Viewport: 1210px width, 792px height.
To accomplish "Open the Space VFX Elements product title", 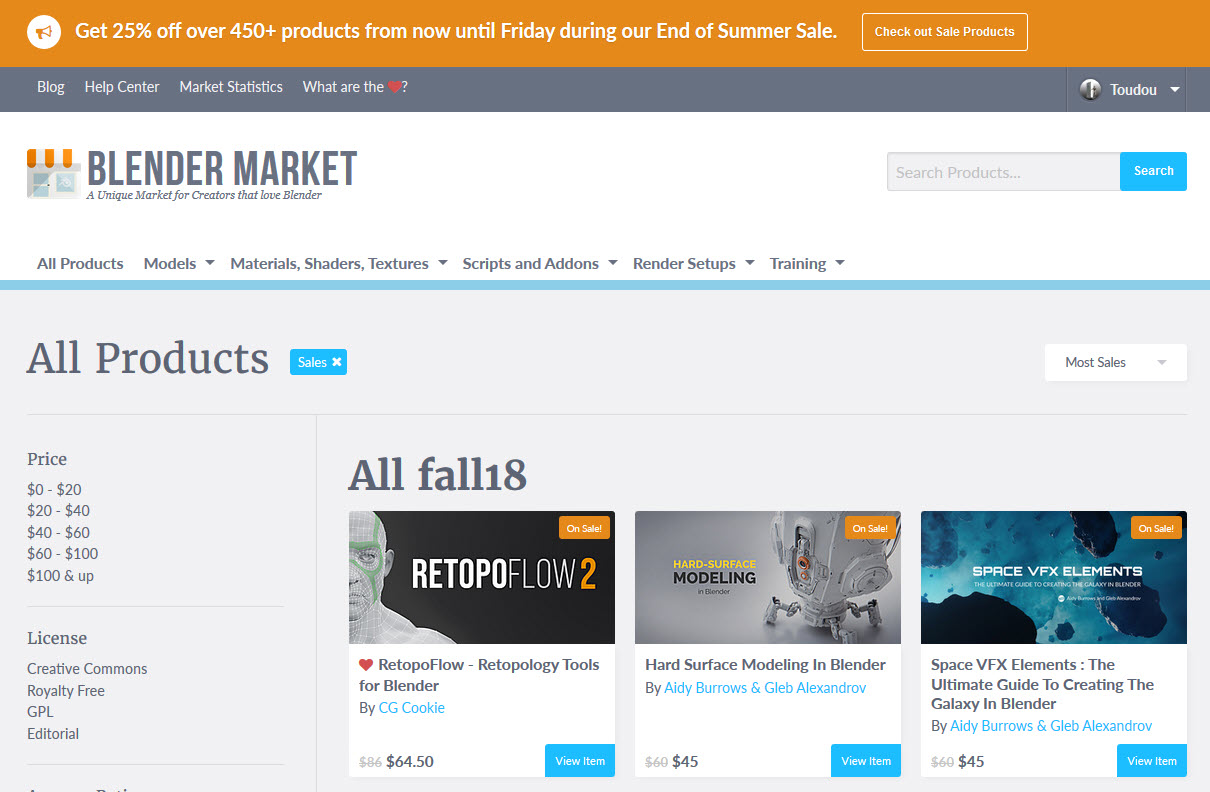I will pos(1042,684).
